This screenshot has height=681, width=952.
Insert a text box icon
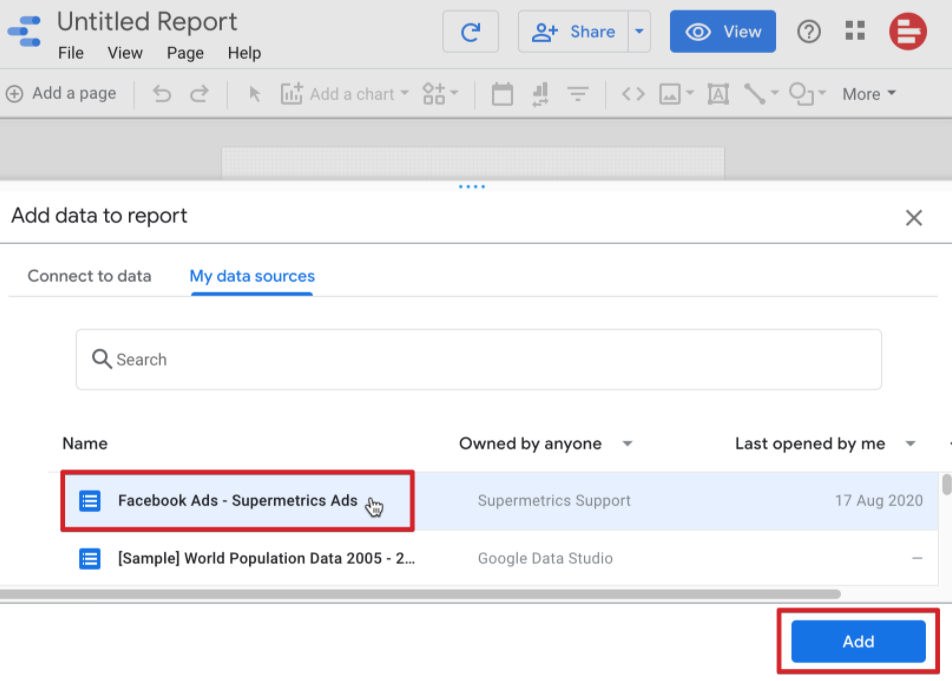(x=718, y=94)
